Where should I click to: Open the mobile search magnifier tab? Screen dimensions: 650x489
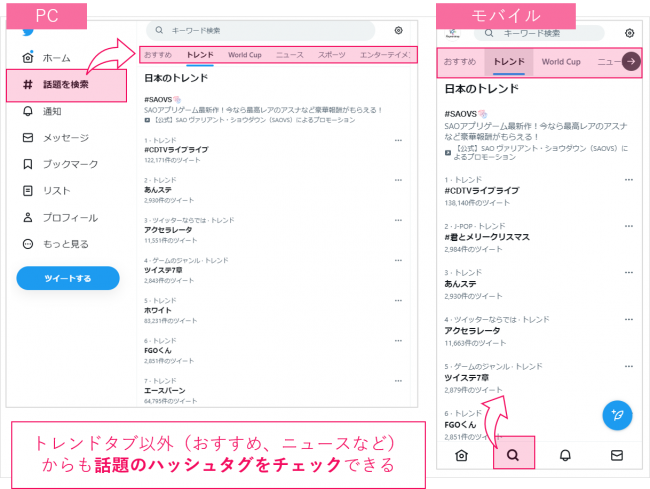(513, 455)
